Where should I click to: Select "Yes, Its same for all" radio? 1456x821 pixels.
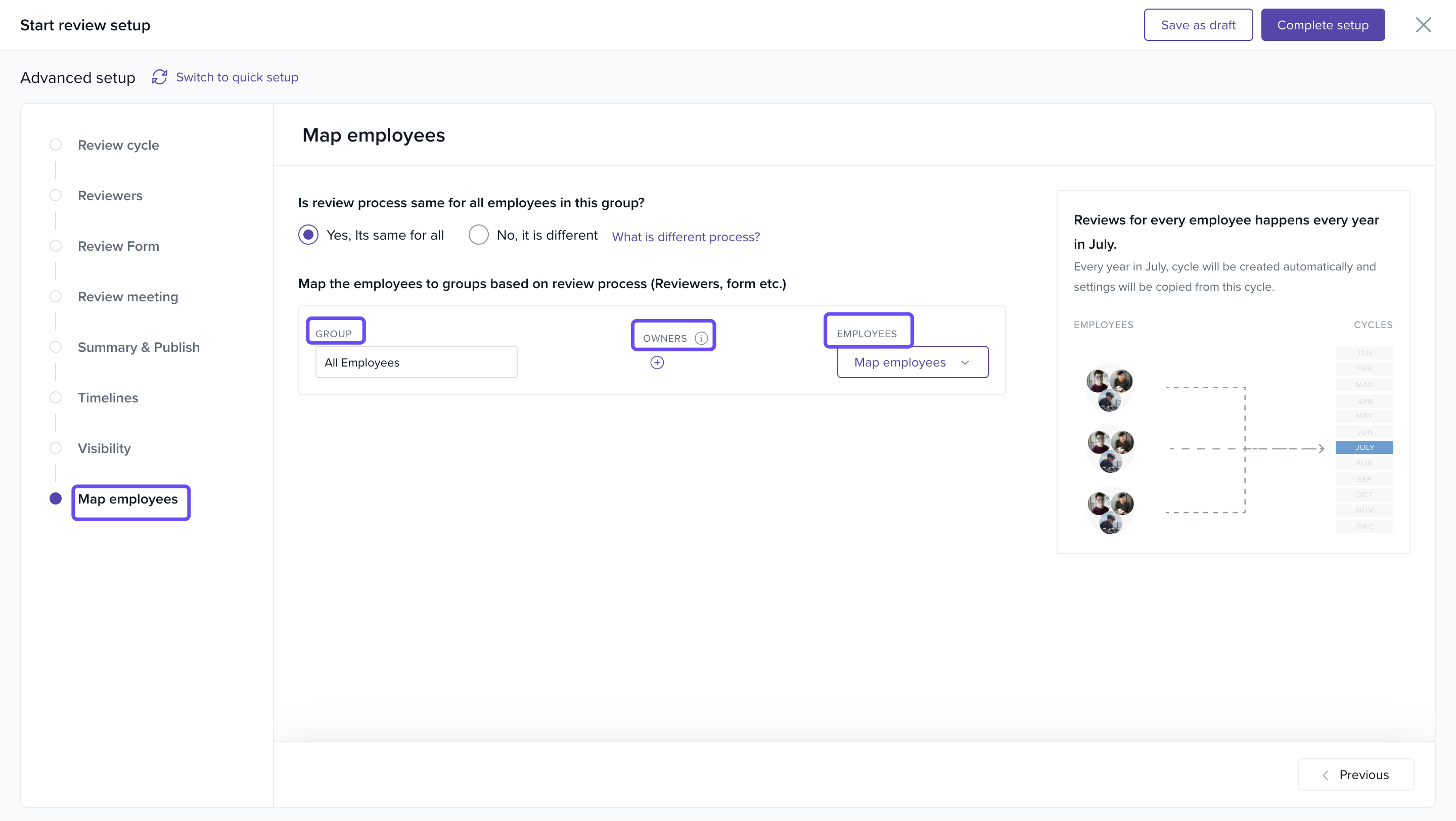pyautogui.click(x=308, y=235)
